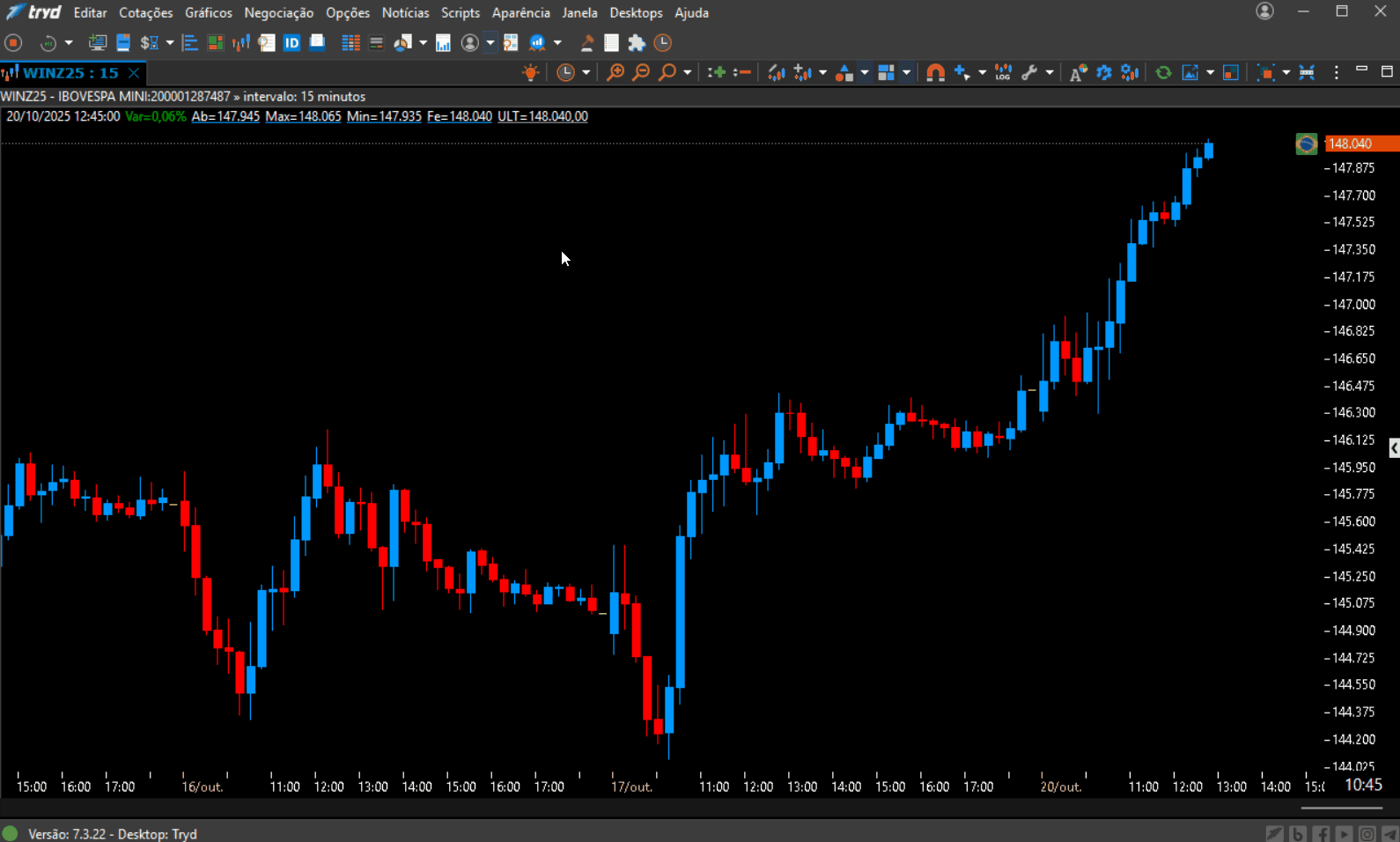The width and height of the screenshot is (1400, 842).
Task: Open the Negociação menu
Action: click(x=279, y=12)
